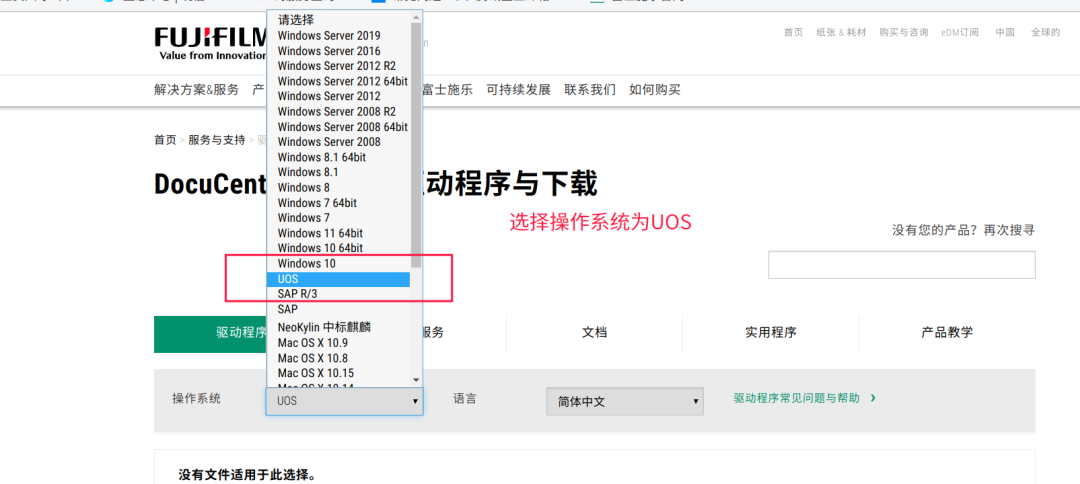Open the 语言 简体中文 dropdown

(x=625, y=401)
